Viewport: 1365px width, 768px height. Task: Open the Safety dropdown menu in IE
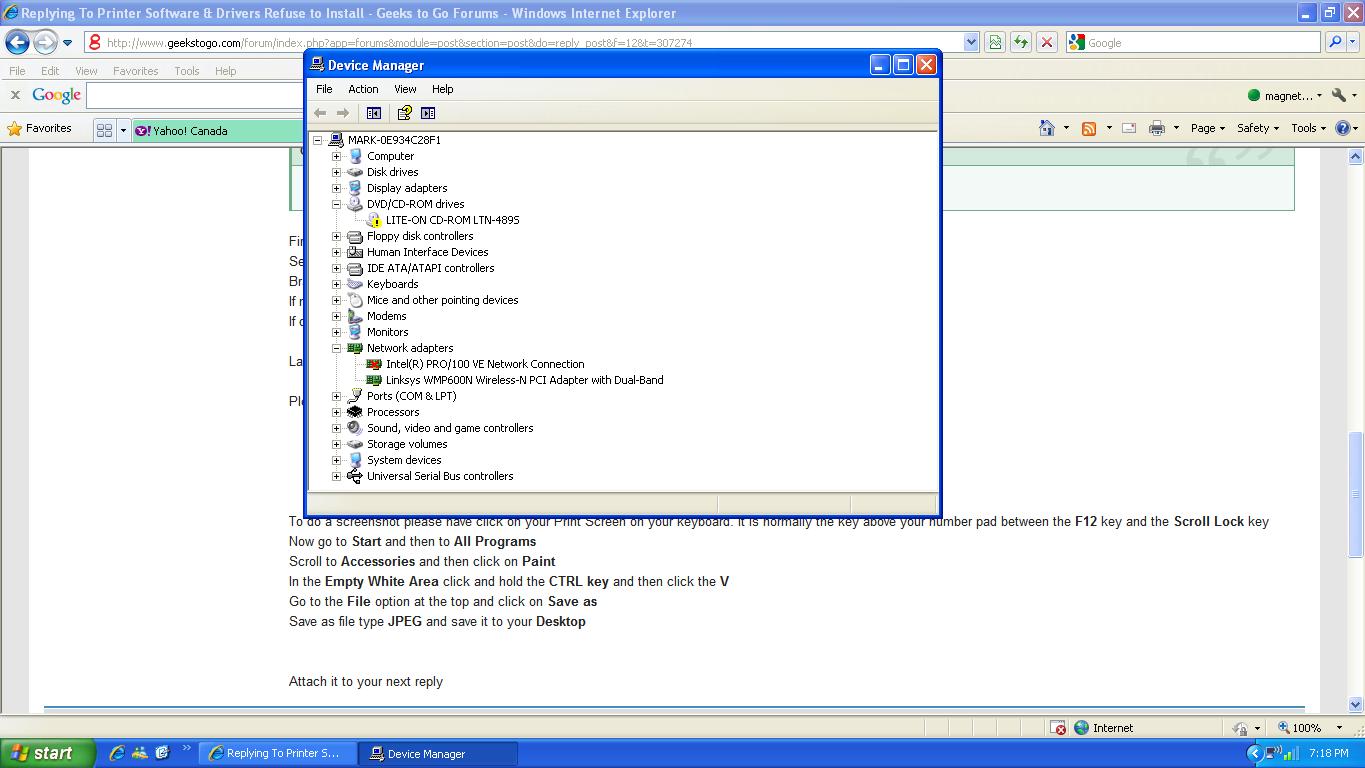(x=1258, y=128)
